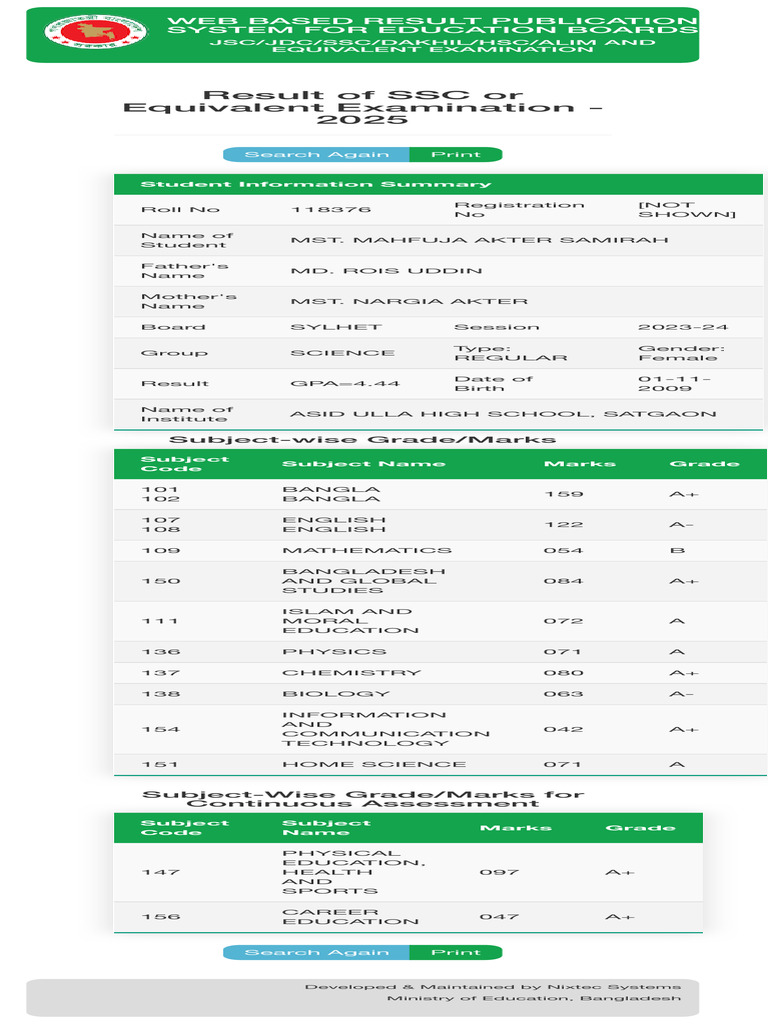Select the board value SYLHET

(336, 327)
